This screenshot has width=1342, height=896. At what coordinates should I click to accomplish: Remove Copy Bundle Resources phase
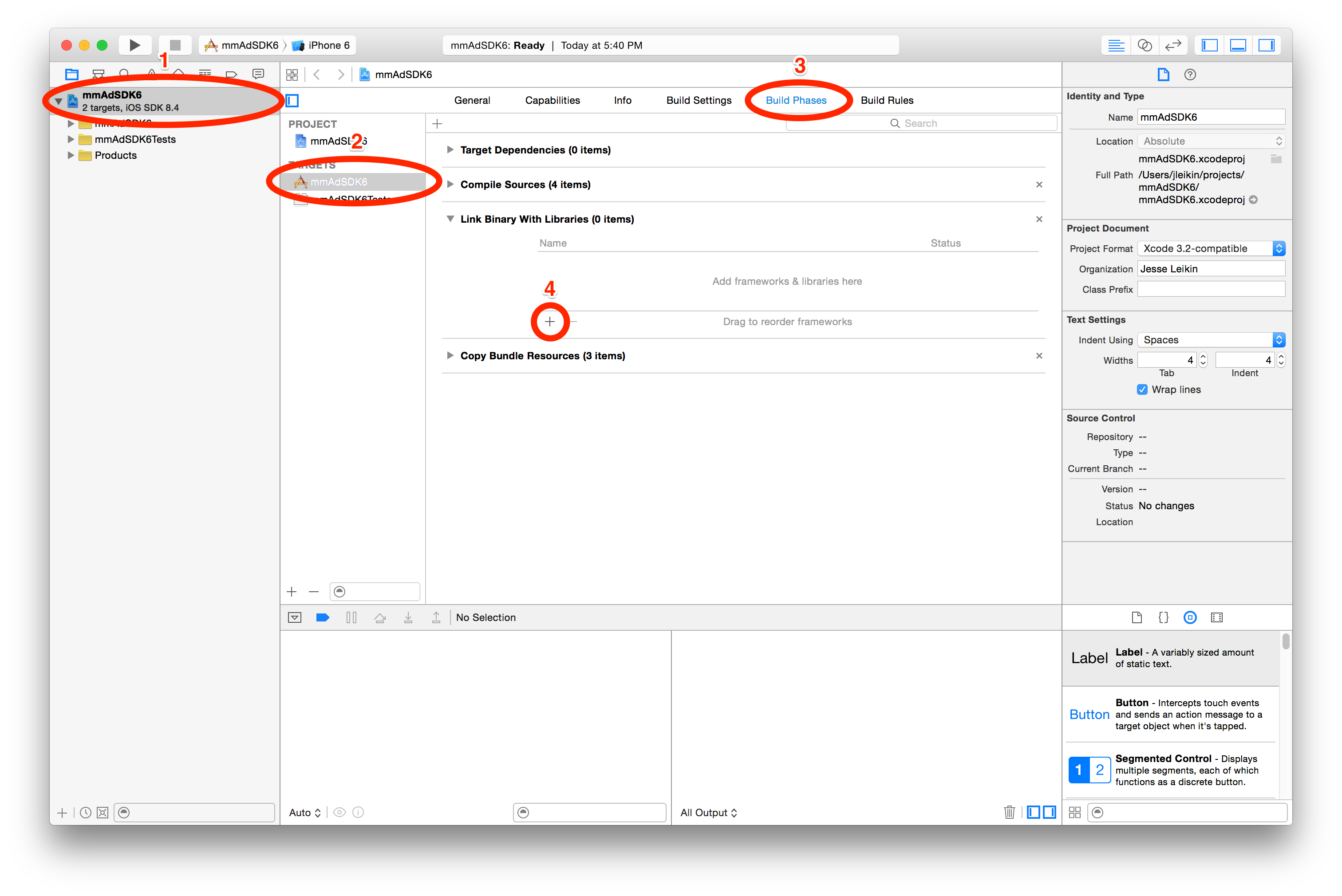(x=1039, y=355)
